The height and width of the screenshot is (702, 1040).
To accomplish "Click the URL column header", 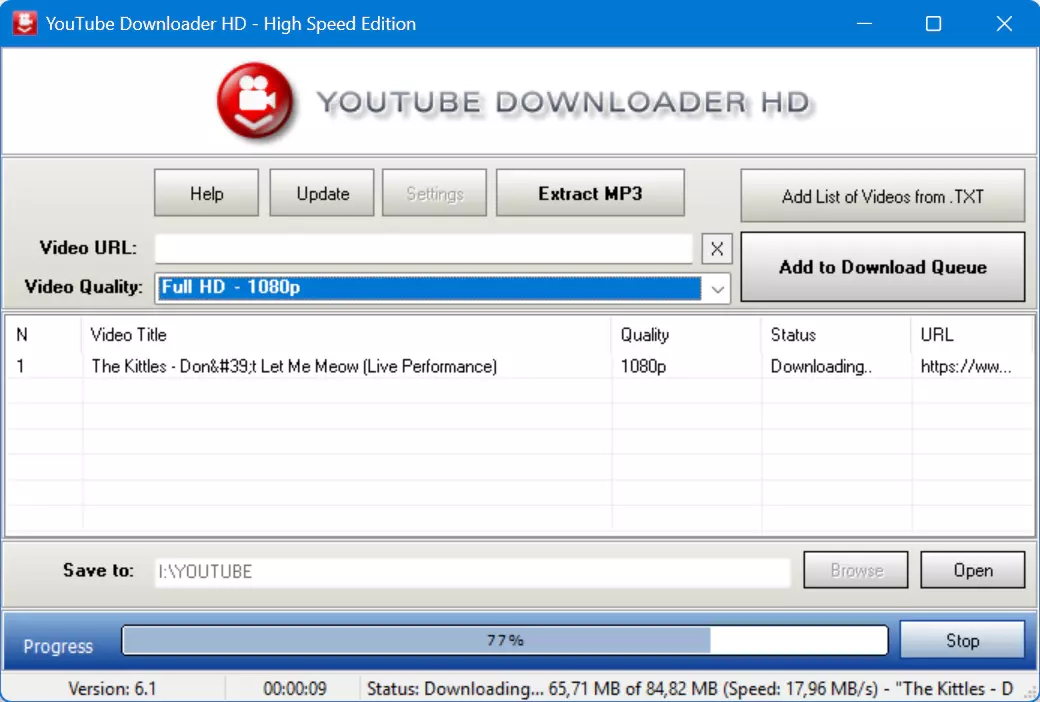I will pos(937,334).
